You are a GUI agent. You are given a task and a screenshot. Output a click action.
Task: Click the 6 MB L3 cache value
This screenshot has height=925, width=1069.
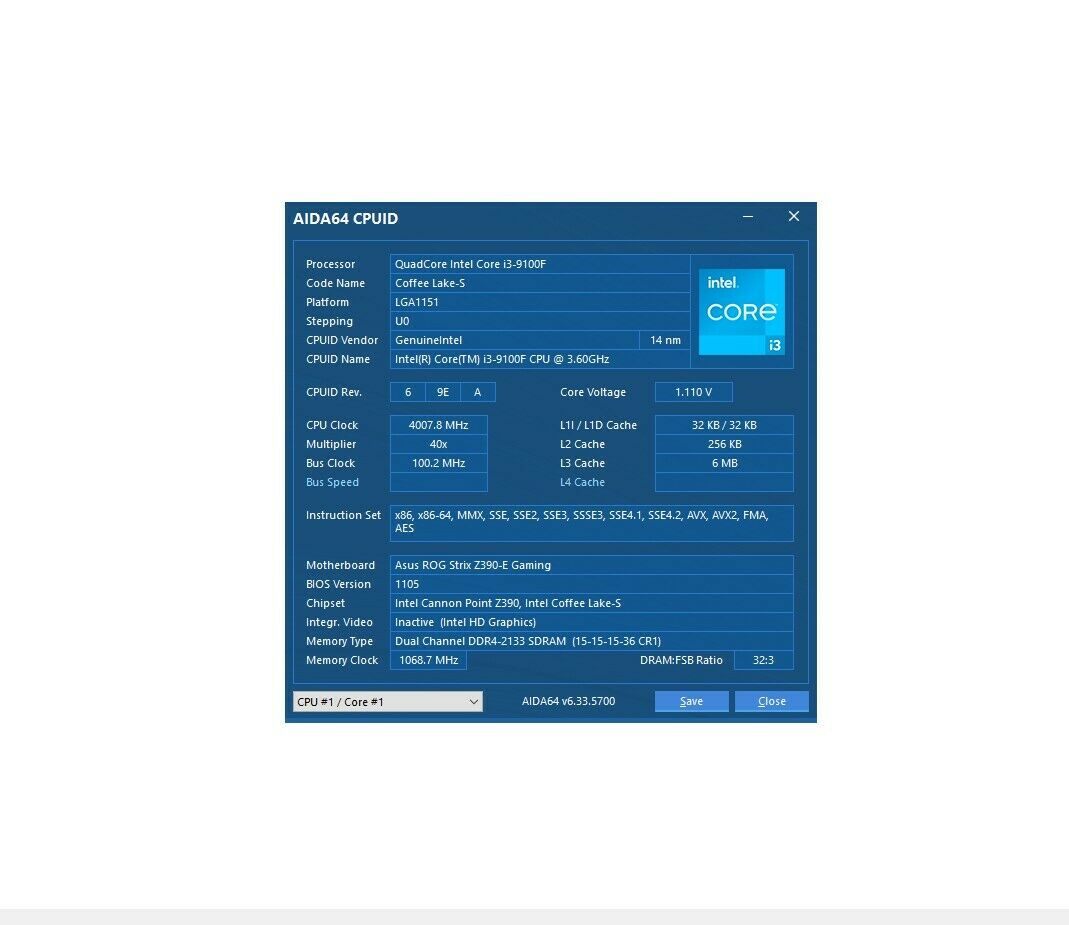click(x=724, y=463)
